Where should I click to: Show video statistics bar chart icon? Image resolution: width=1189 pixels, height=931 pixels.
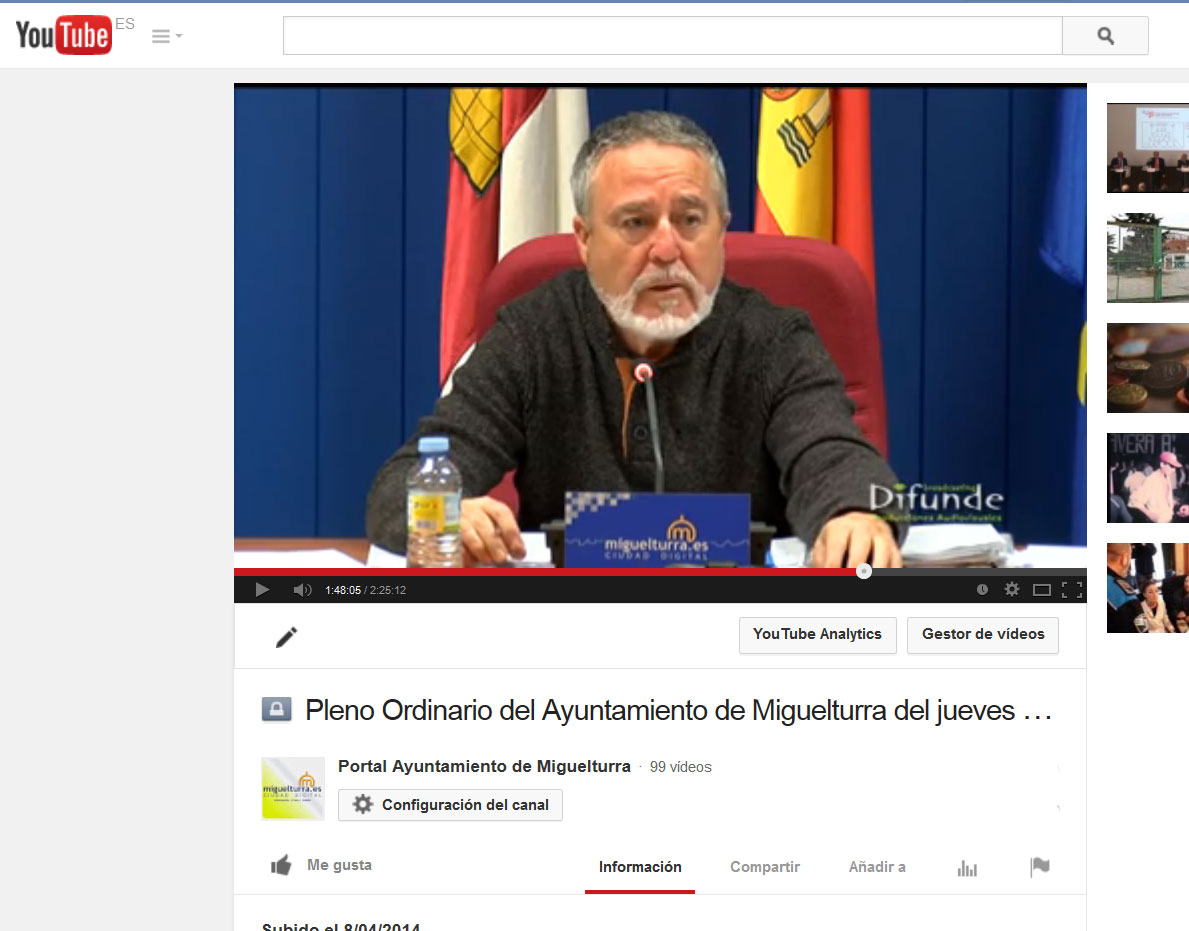click(967, 868)
